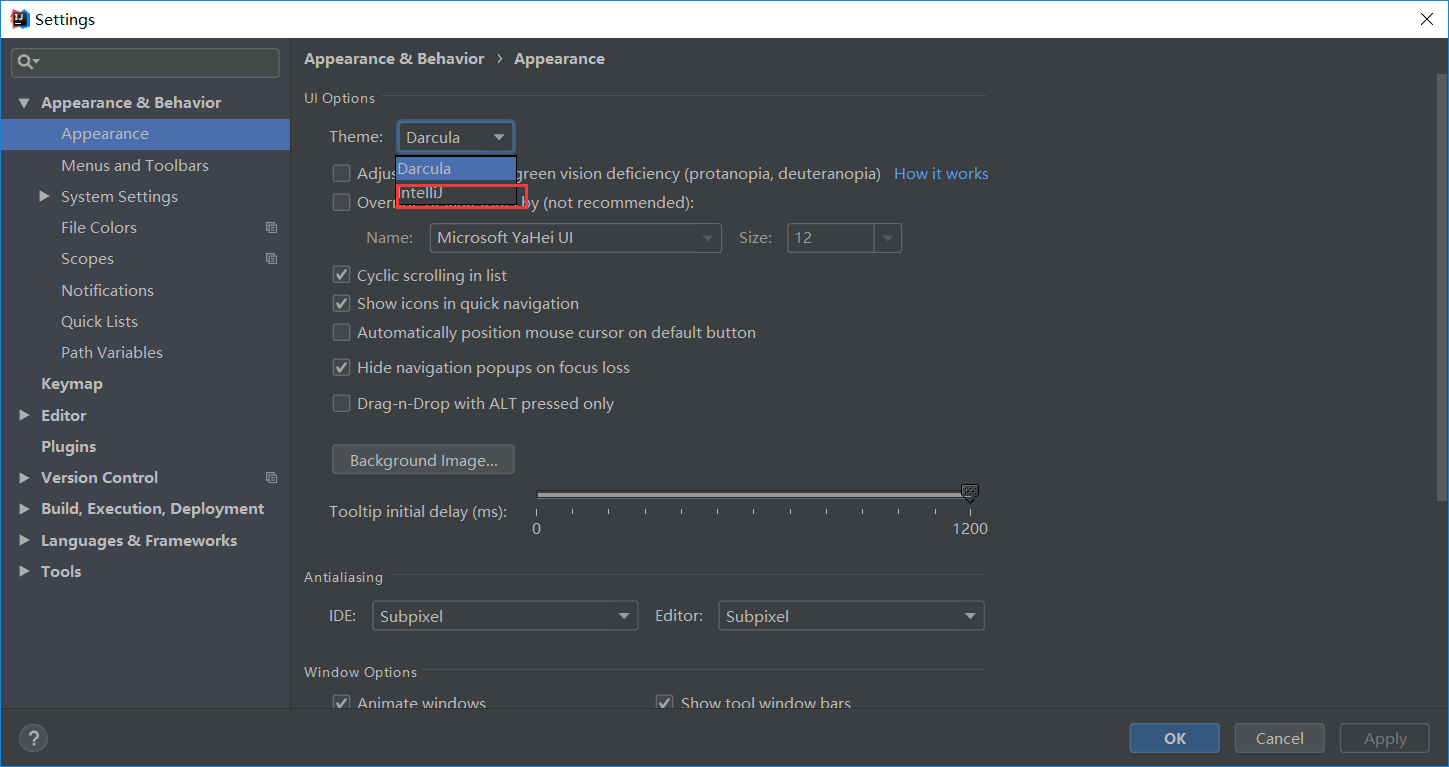Image resolution: width=1449 pixels, height=767 pixels.
Task: Click the help question mark icon
Action: pos(33,739)
